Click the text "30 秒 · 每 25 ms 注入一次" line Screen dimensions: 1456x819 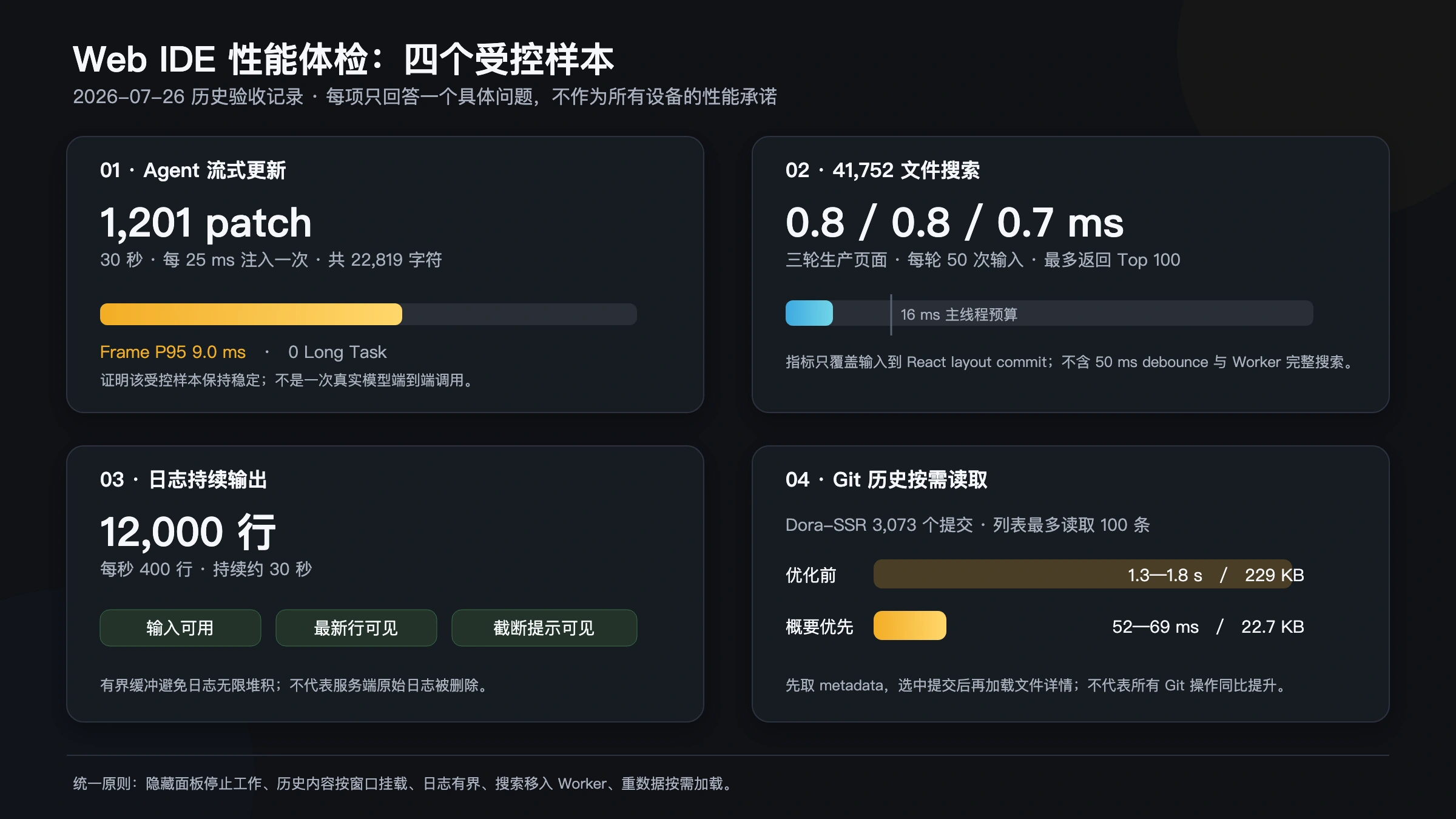(x=271, y=260)
